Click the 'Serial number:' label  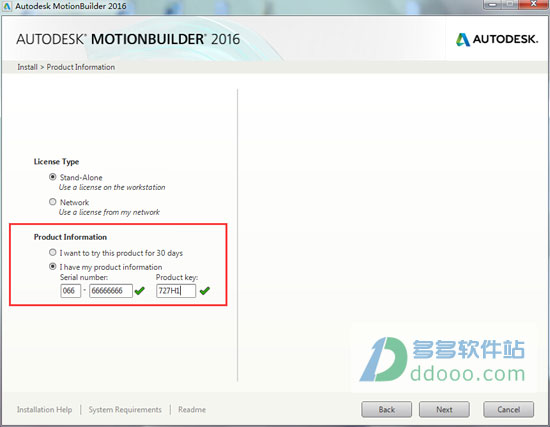[x=84, y=277]
